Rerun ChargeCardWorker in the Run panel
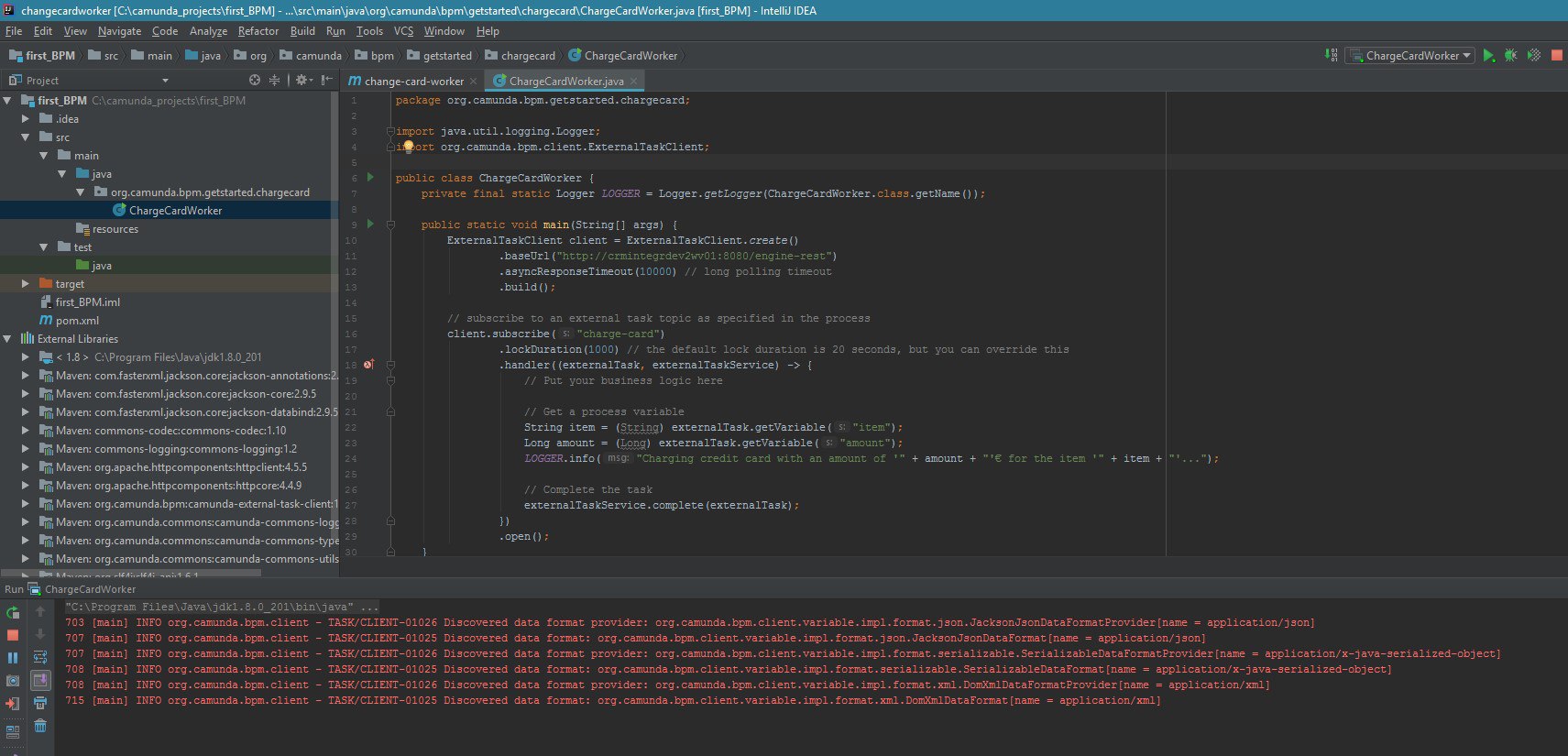The height and width of the screenshot is (756, 1568). (13, 612)
